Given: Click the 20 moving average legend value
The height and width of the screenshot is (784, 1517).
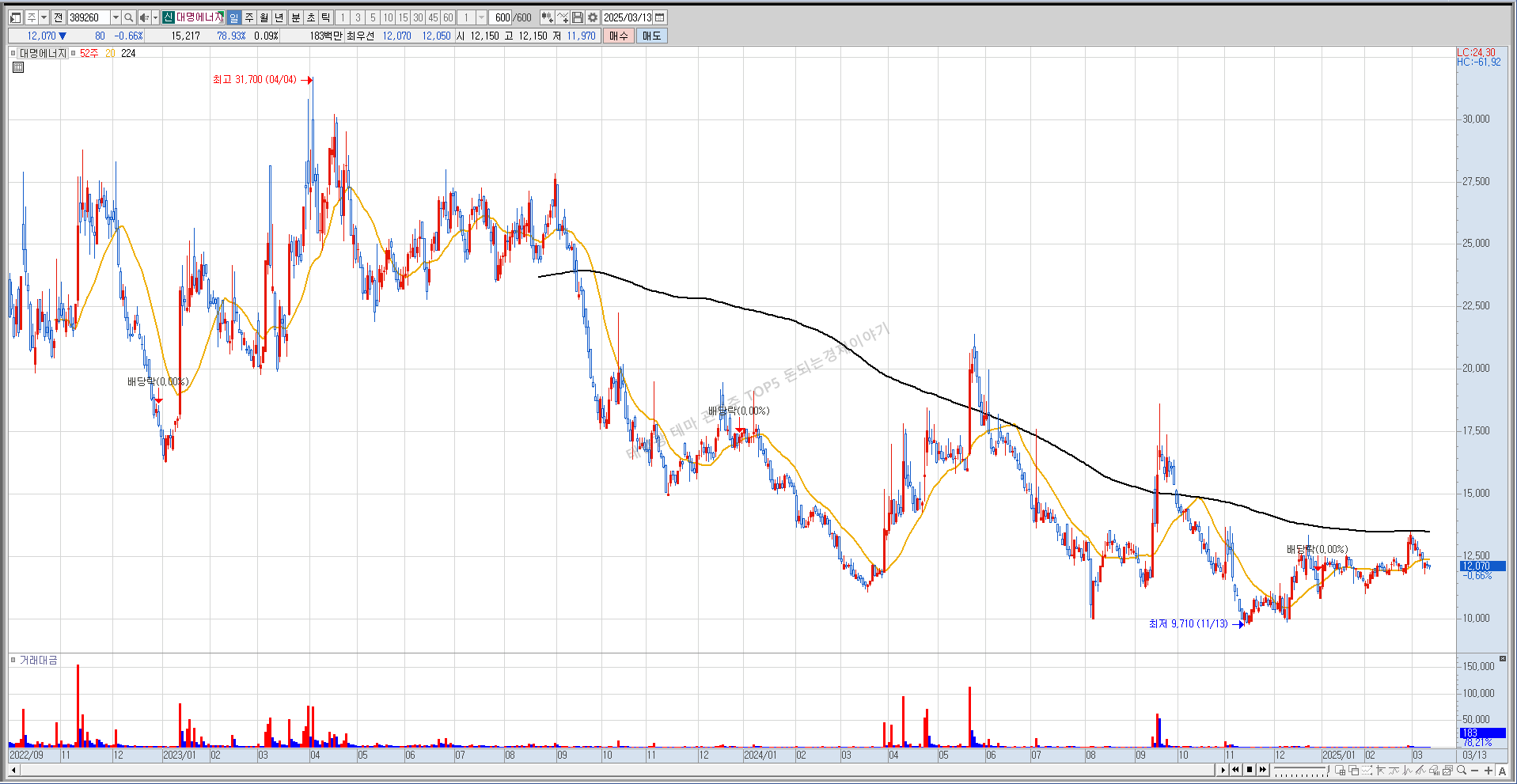Looking at the screenshot, I should (x=110, y=53).
